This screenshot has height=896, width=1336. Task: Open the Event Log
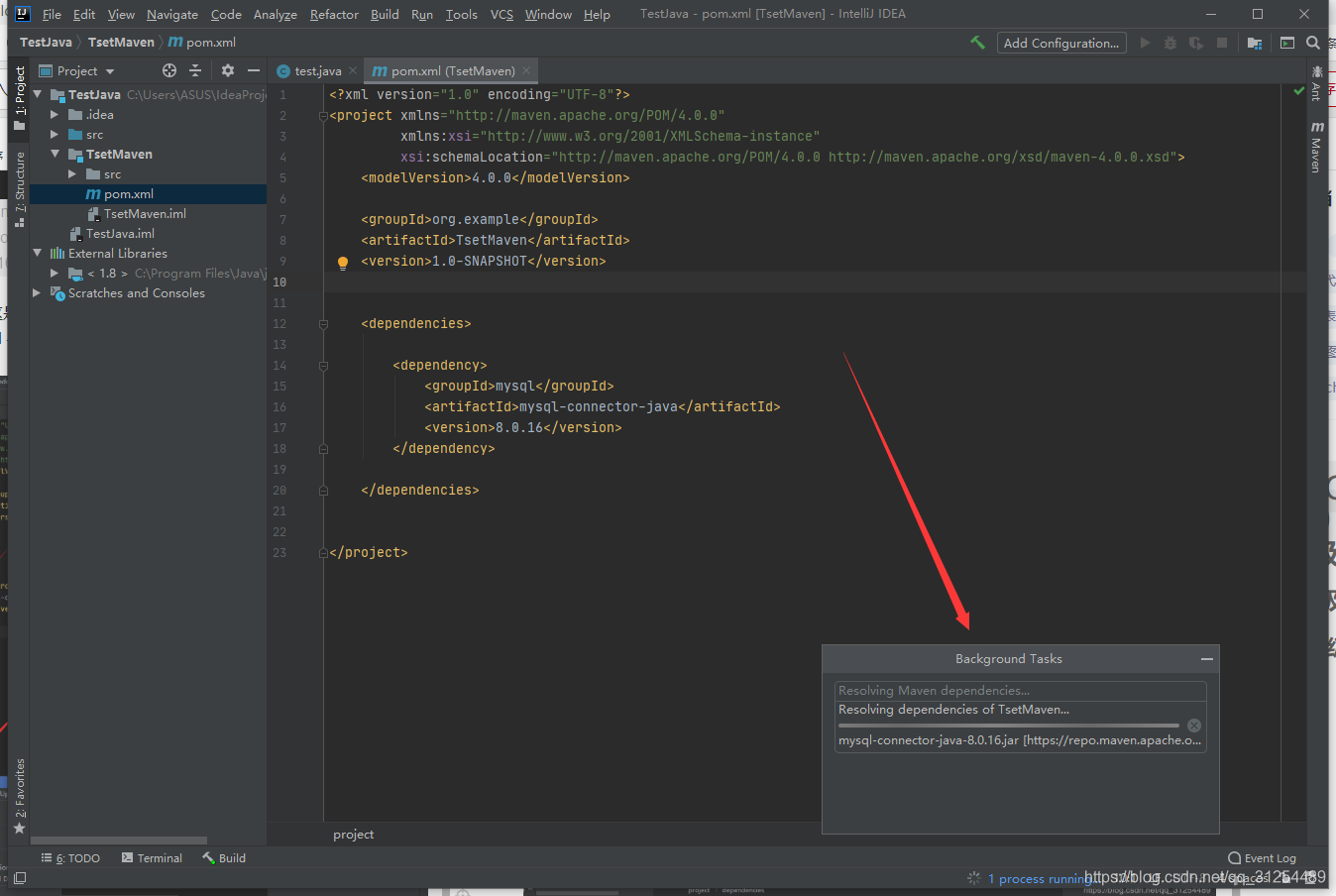(1262, 858)
